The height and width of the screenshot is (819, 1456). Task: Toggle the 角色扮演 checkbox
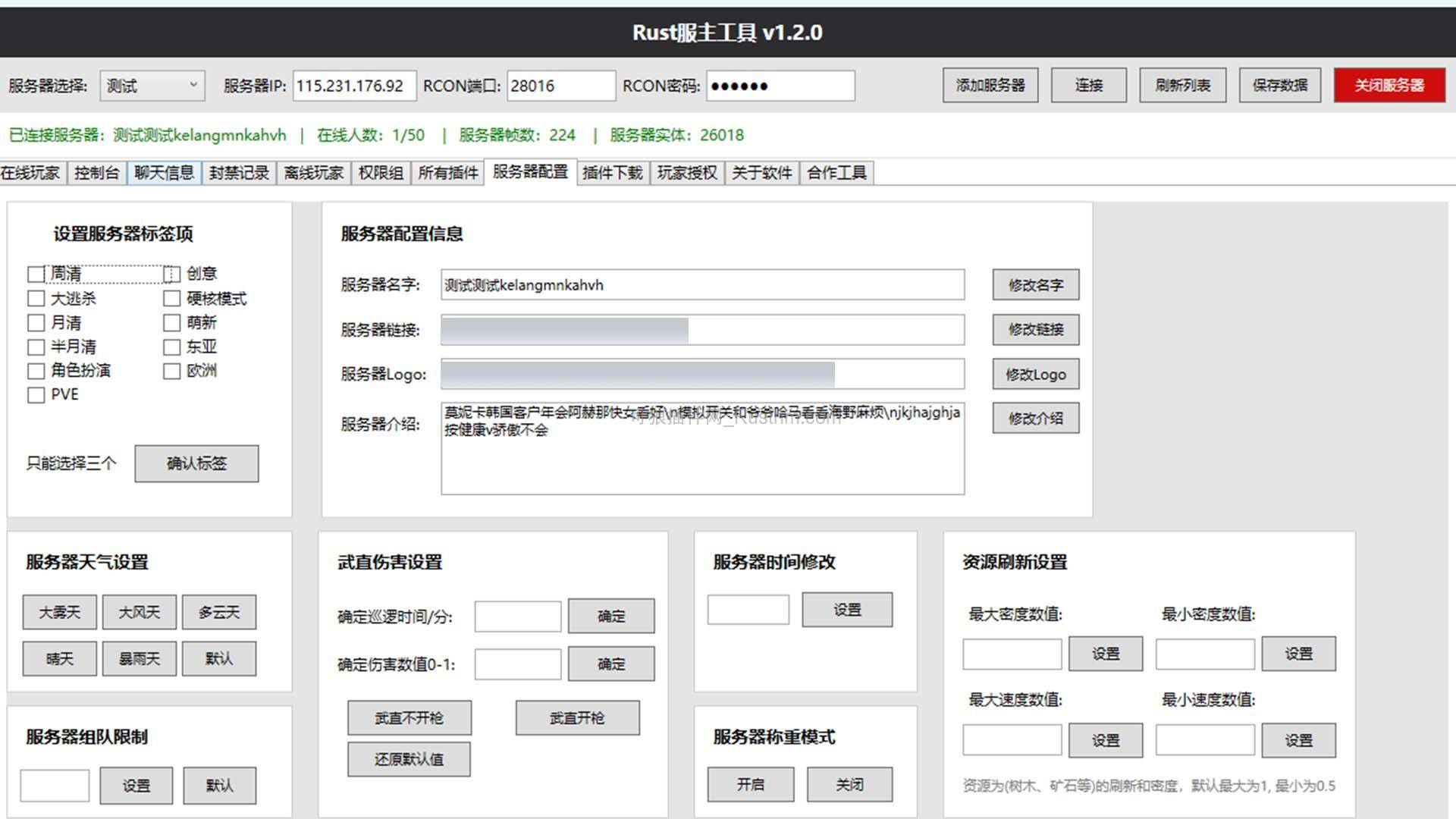pyautogui.click(x=36, y=371)
